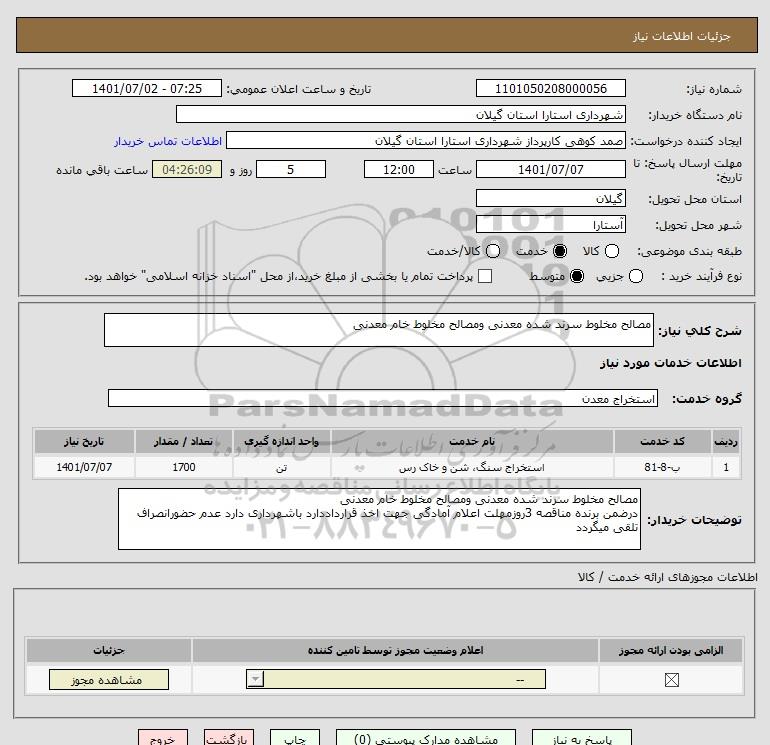Toggle the اسناد خزانه اسلامی payment checkbox

coord(485,276)
